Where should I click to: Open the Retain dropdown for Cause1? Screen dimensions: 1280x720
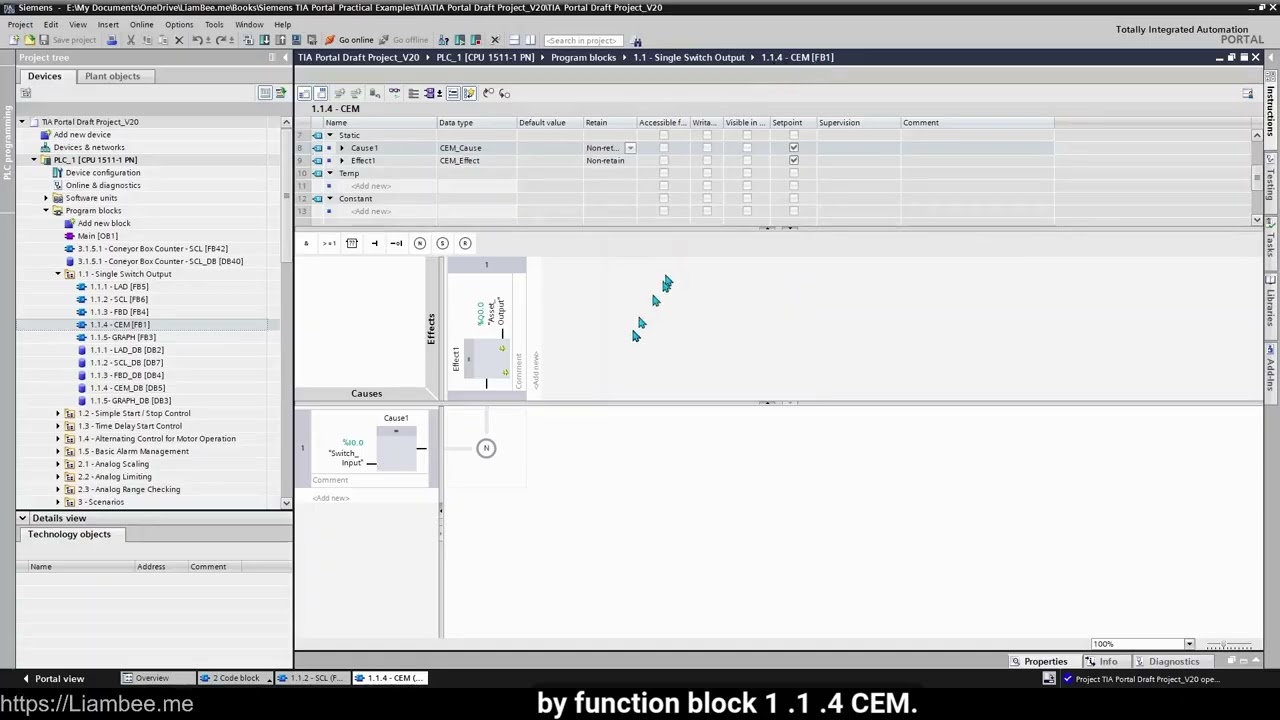(630, 148)
